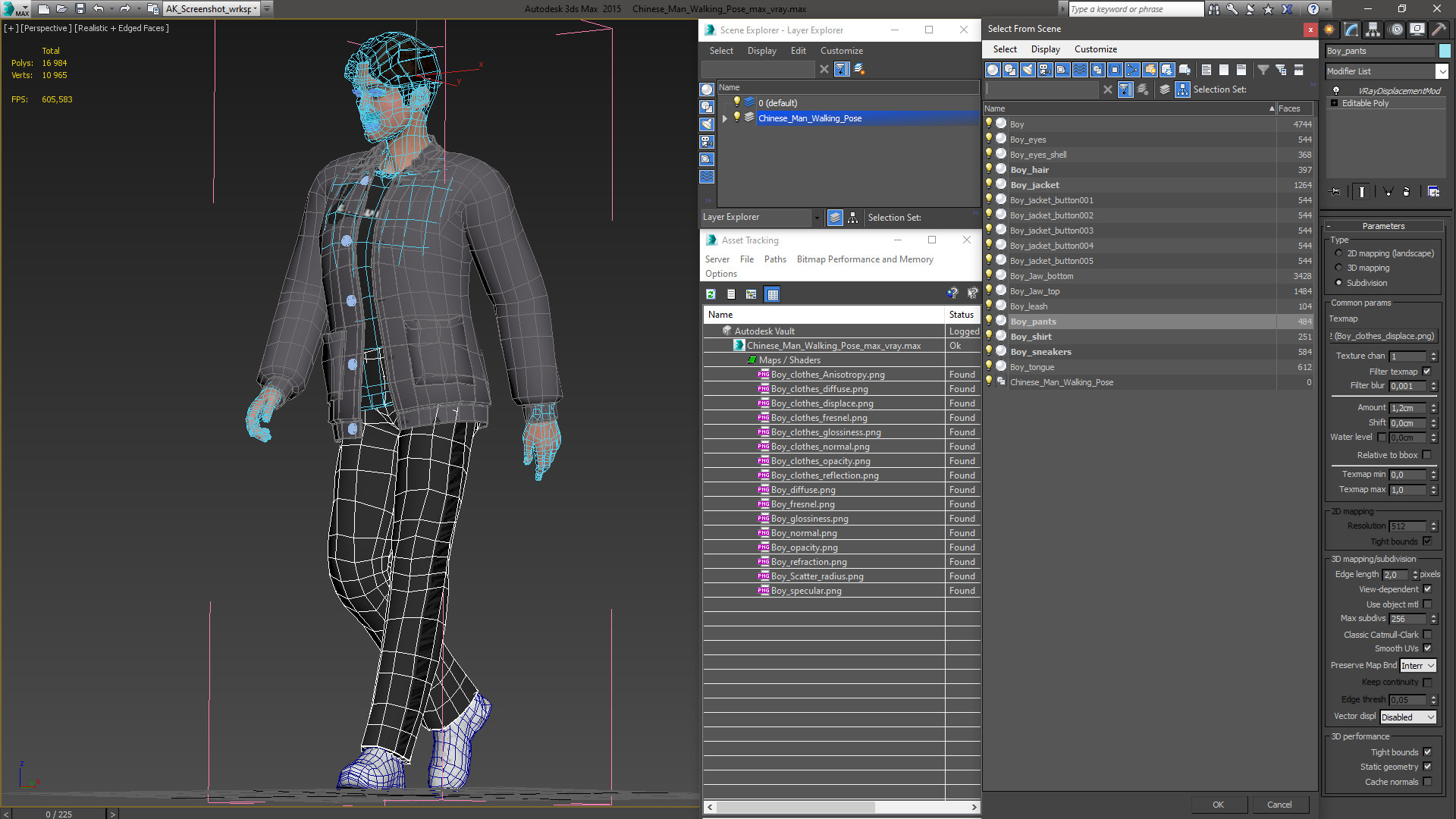
Task: Toggle the Classic Catmull-Clark checkbox
Action: pos(1427,635)
